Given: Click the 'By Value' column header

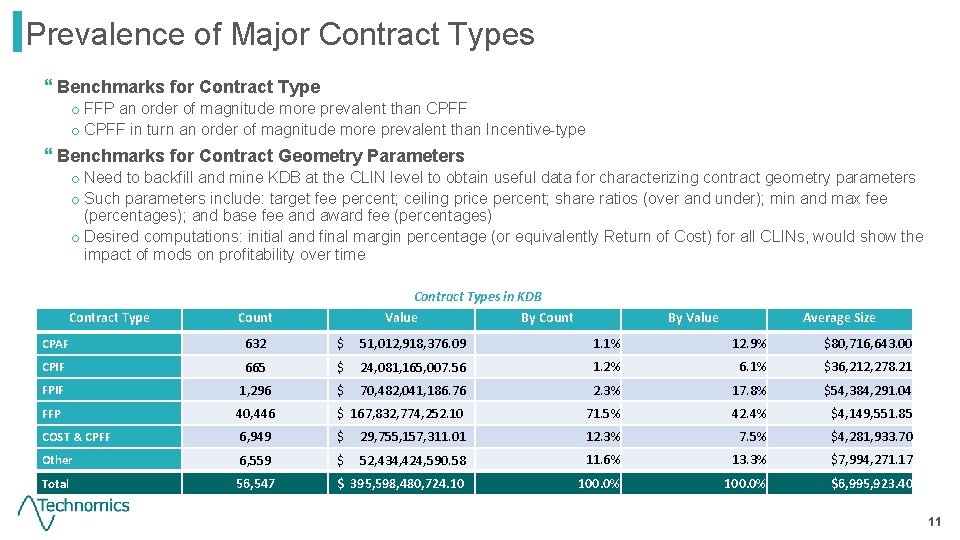Looking at the screenshot, I should pyautogui.click(x=693, y=318).
